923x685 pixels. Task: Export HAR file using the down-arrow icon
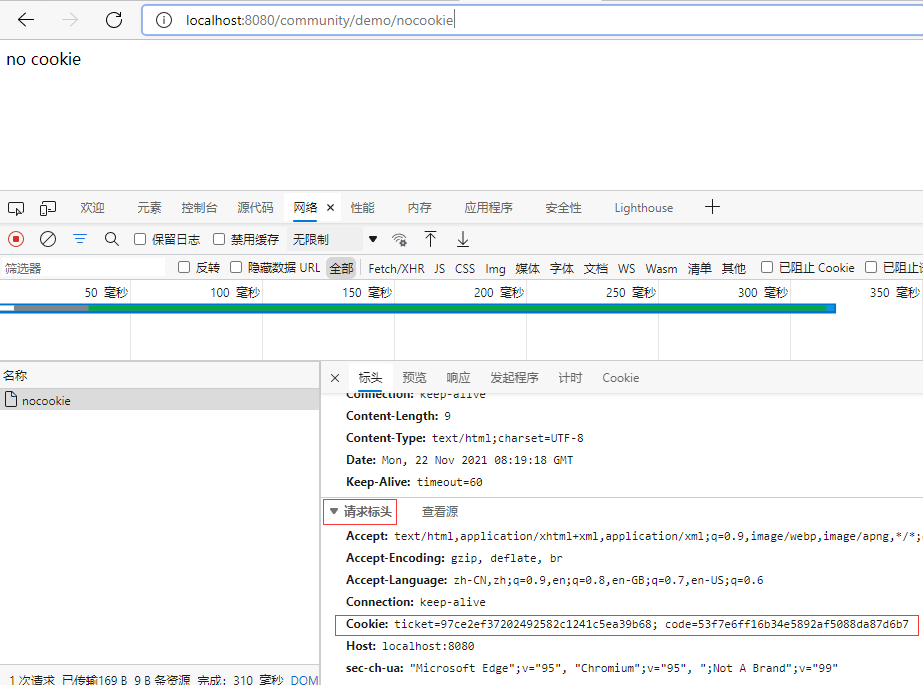coord(461,239)
